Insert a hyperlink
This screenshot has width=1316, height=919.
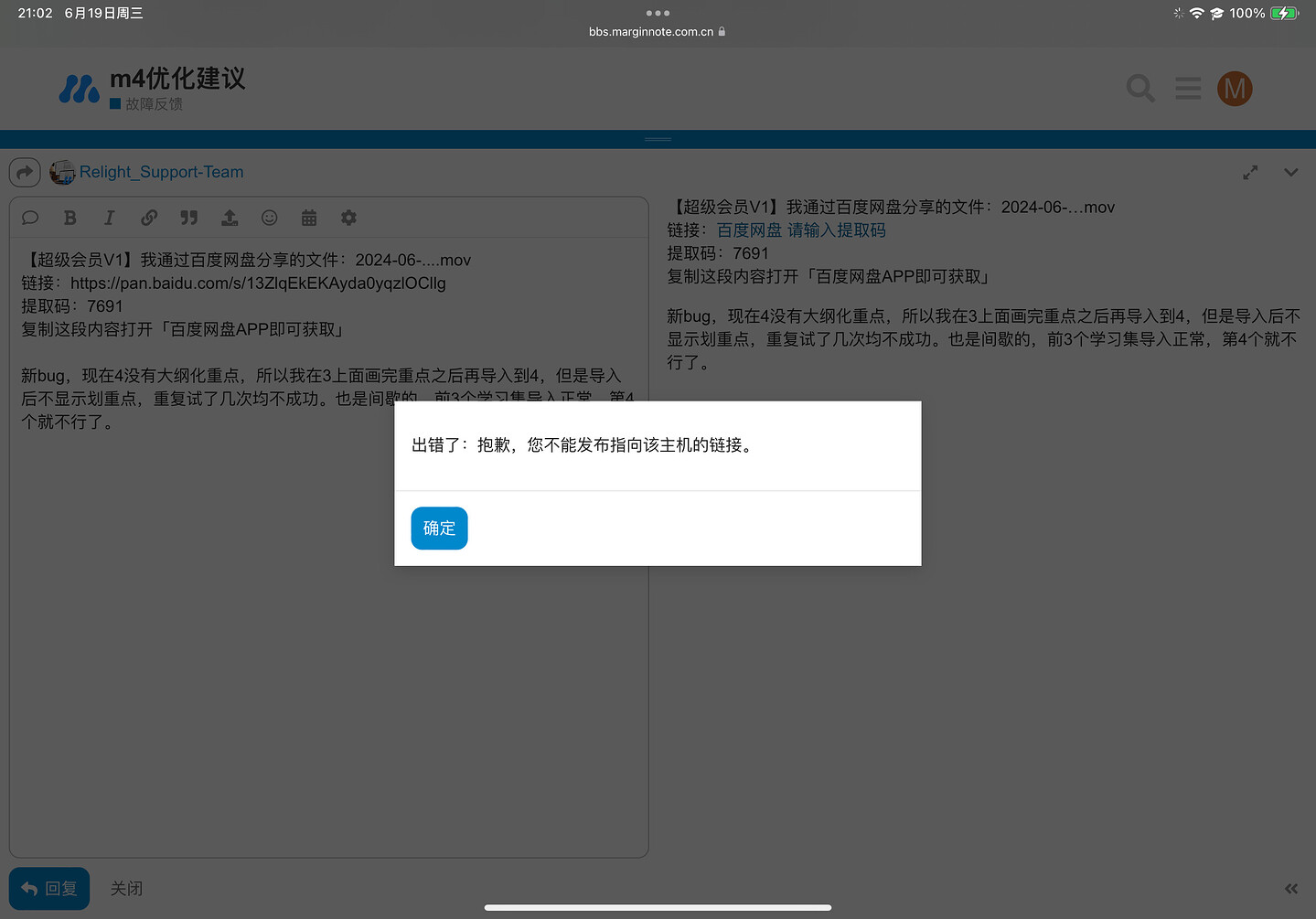149,218
